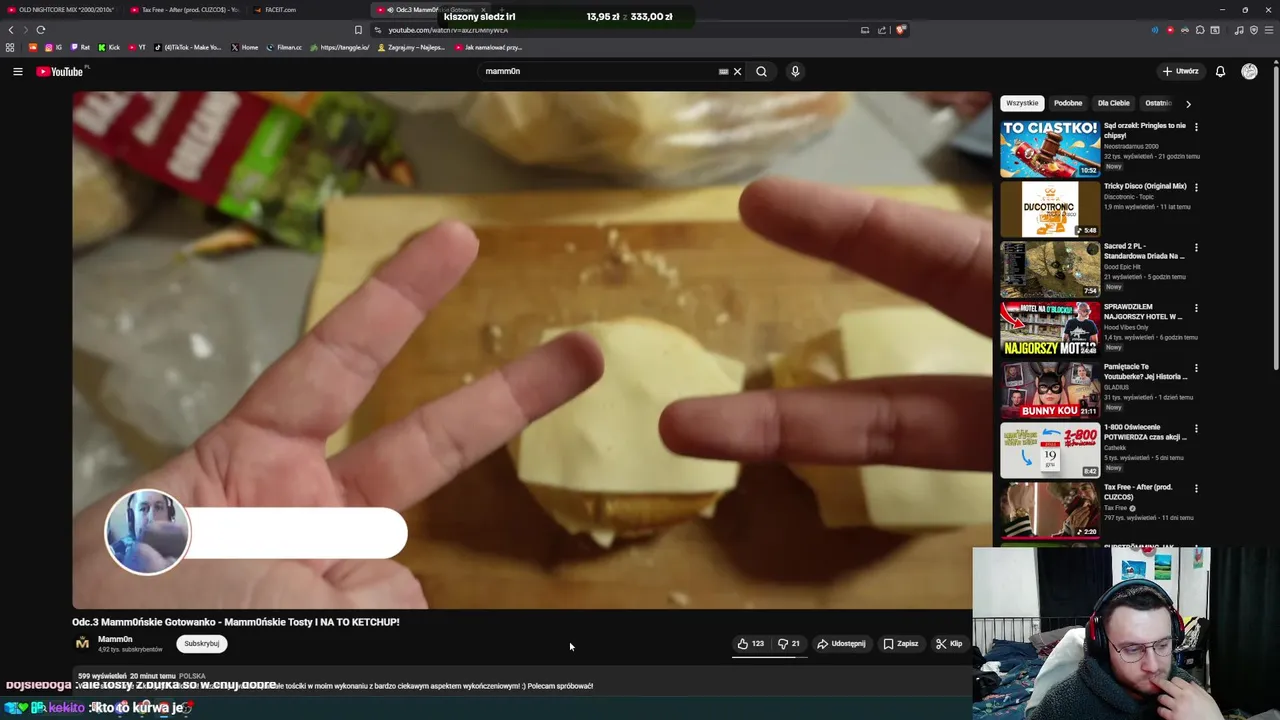Click the Utwórz create button
The image size is (1280, 720).
pyautogui.click(x=1180, y=71)
